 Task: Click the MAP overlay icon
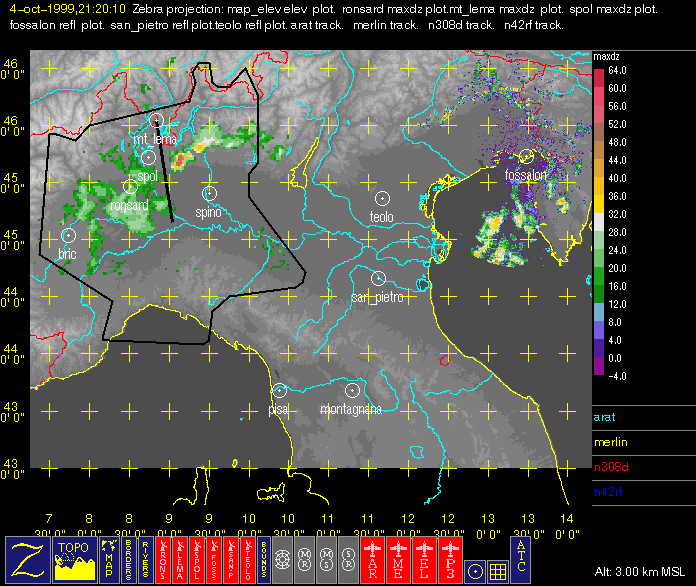[109, 559]
